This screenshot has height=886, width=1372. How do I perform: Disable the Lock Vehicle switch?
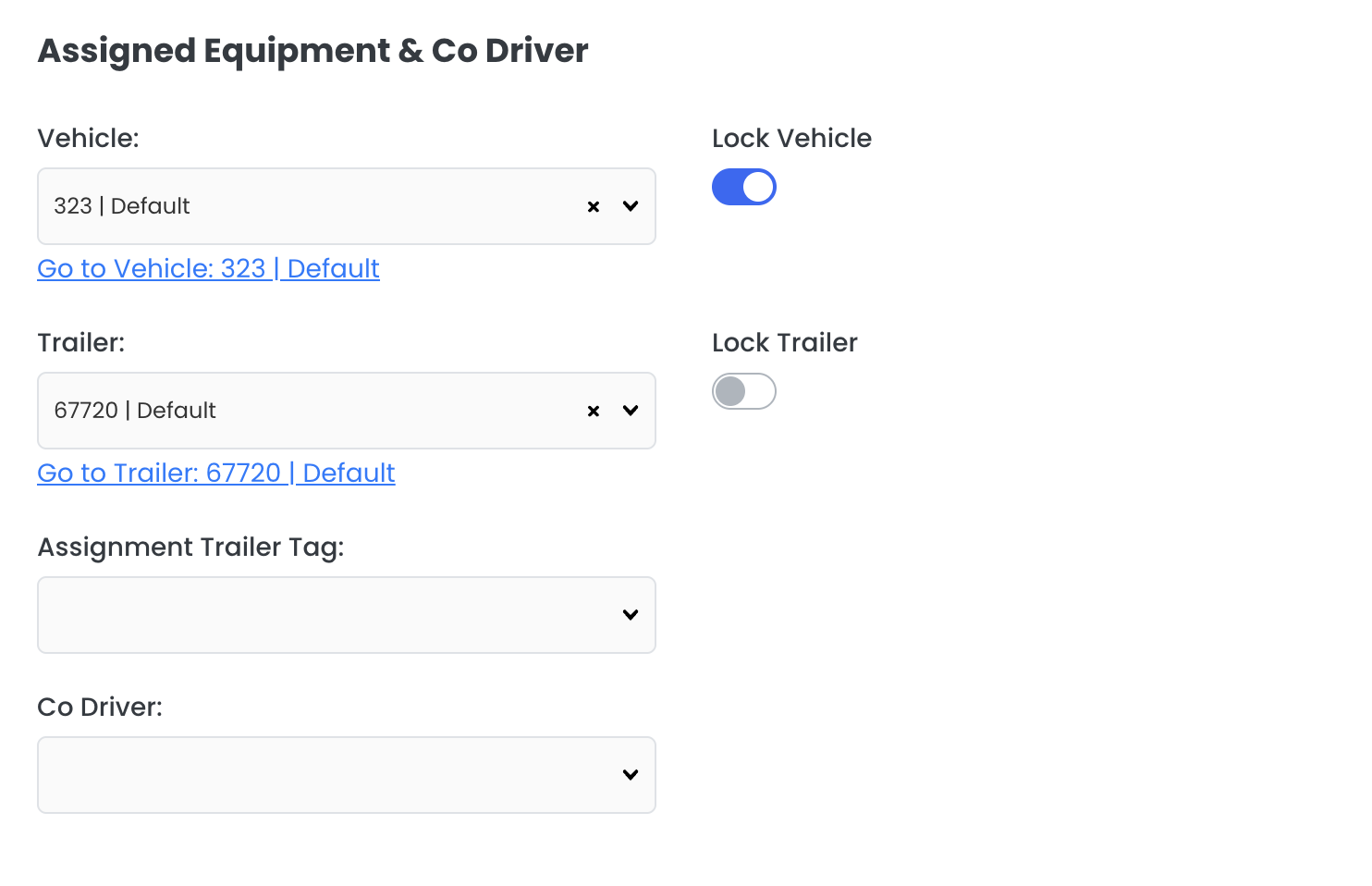(743, 187)
